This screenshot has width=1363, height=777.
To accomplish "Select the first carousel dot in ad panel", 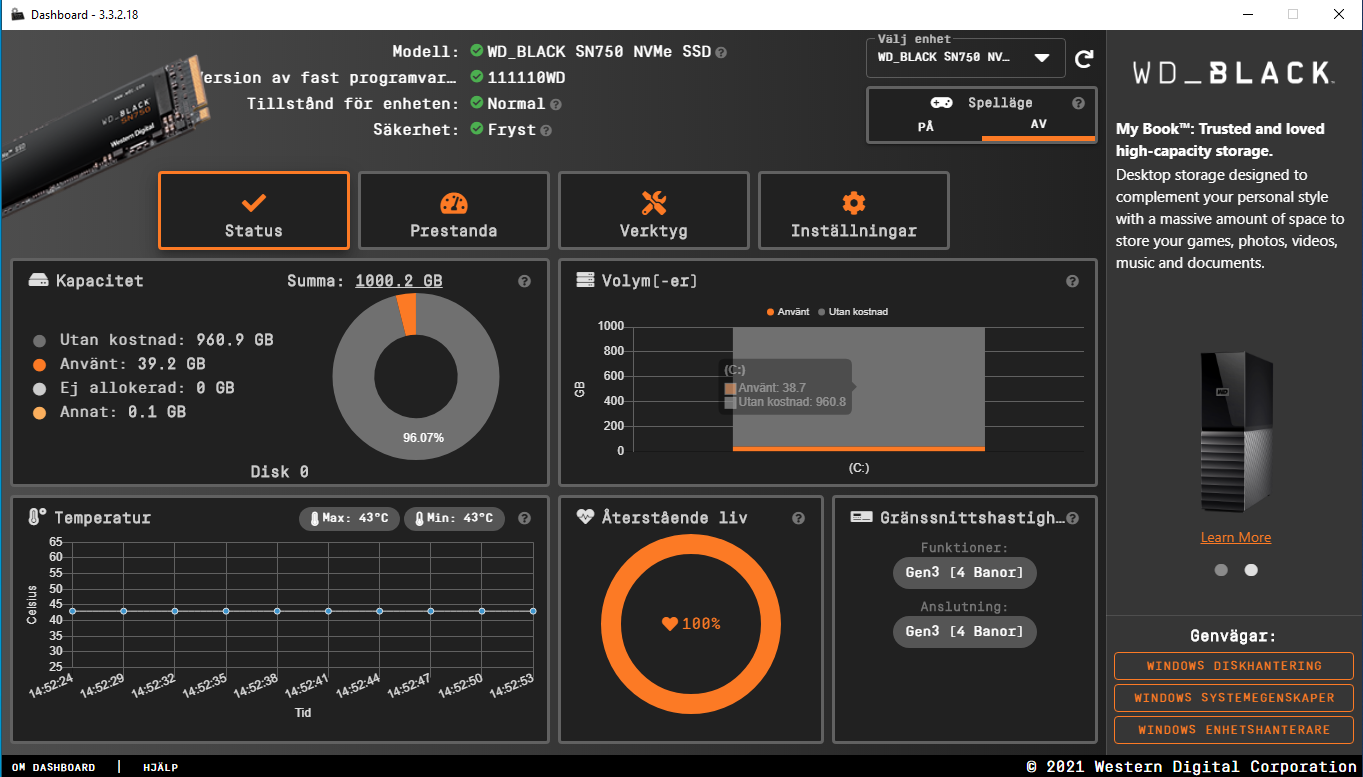I will pyautogui.click(x=1221, y=570).
